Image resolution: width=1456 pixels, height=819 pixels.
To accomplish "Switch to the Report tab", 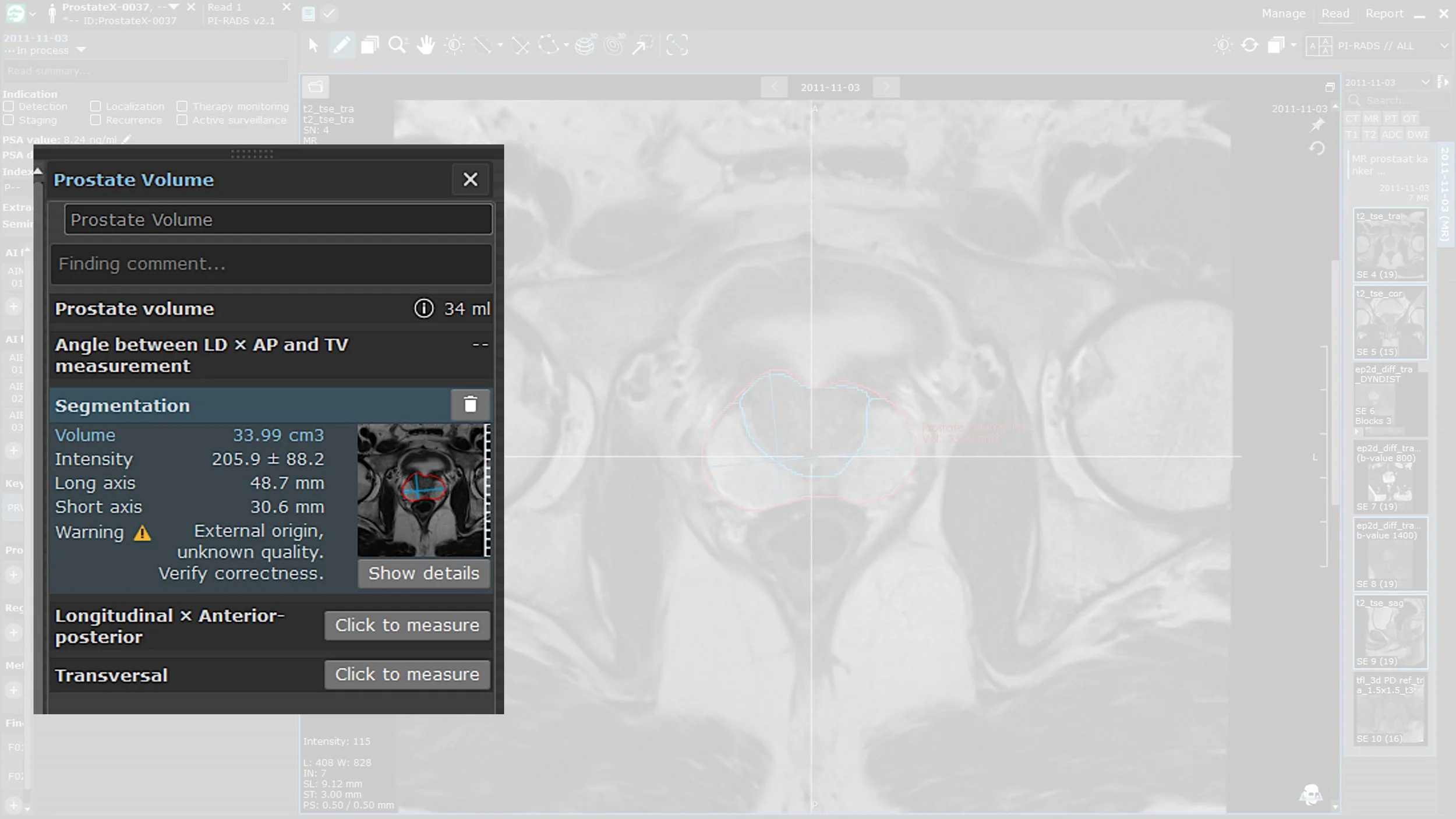I will 1384,13.
